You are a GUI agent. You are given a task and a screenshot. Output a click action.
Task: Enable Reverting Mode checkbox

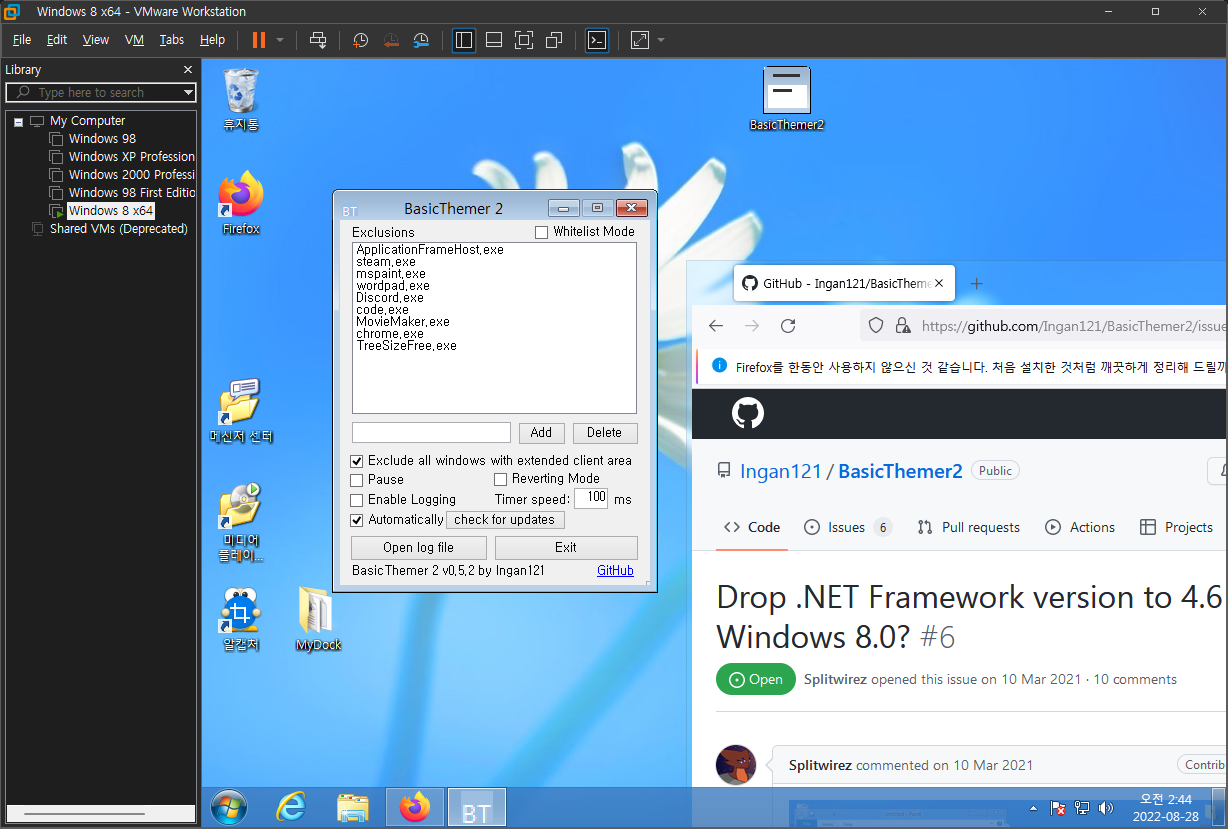[x=501, y=480]
